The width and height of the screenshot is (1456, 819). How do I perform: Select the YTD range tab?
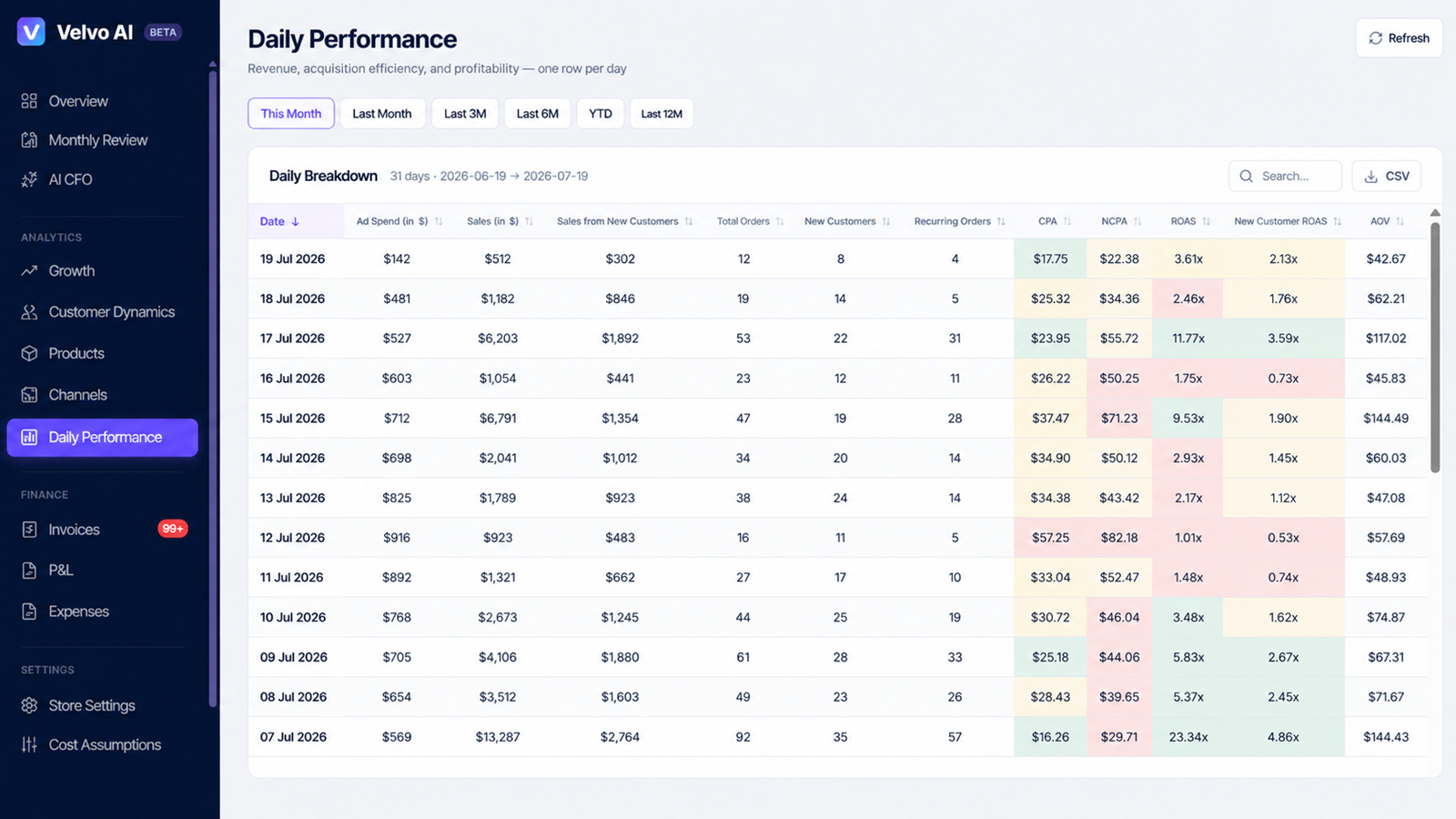coord(601,114)
